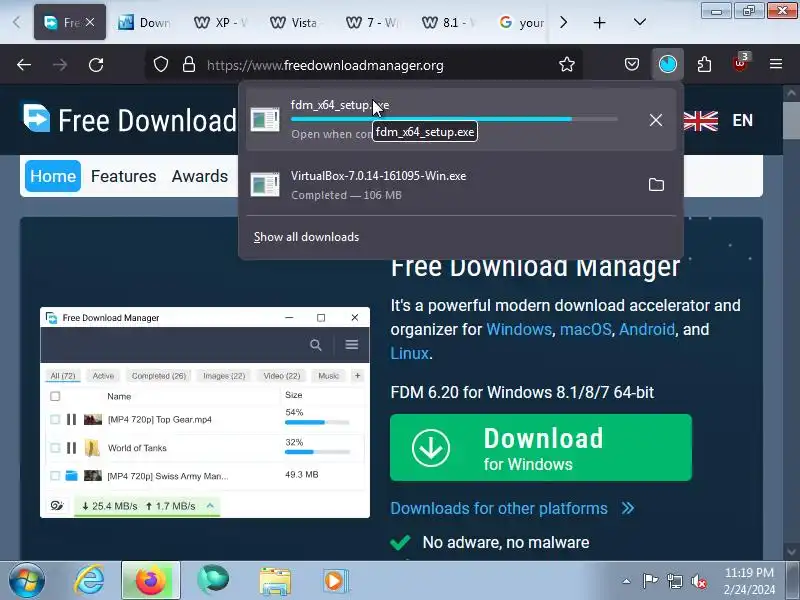
Task: Open Windows Media Player from taskbar
Action: click(x=335, y=581)
